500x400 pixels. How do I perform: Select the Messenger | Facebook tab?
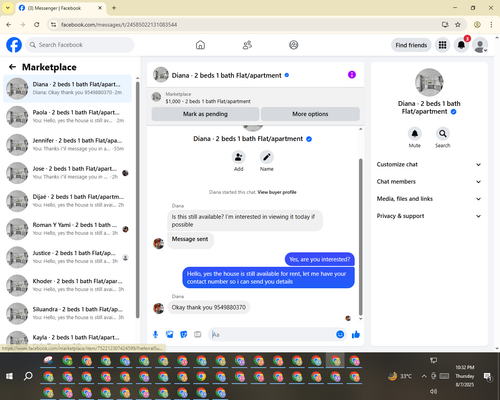[61, 8]
